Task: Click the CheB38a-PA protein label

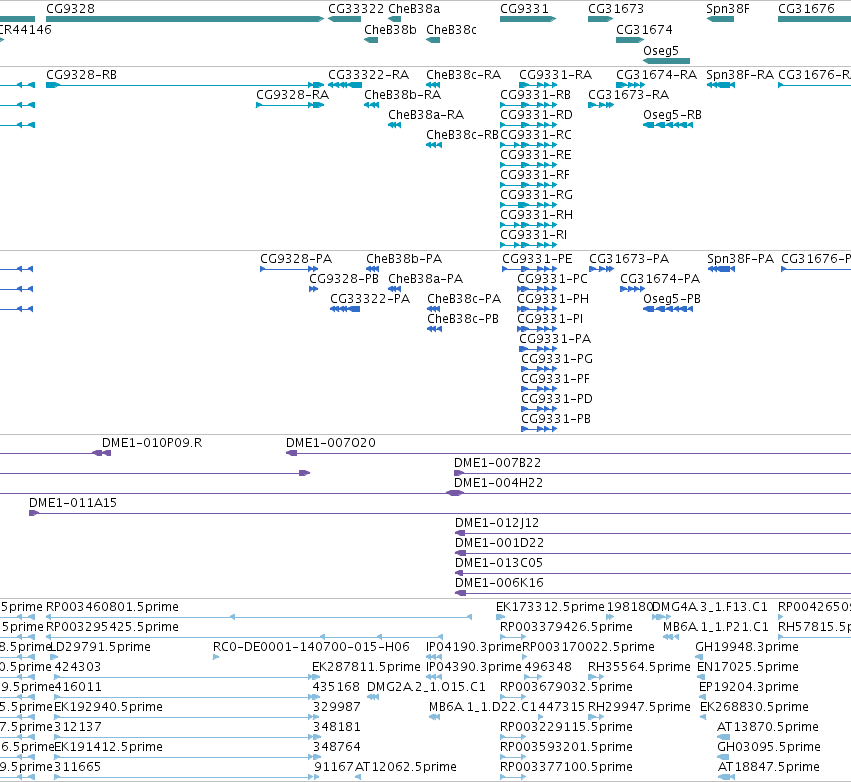Action: click(426, 279)
